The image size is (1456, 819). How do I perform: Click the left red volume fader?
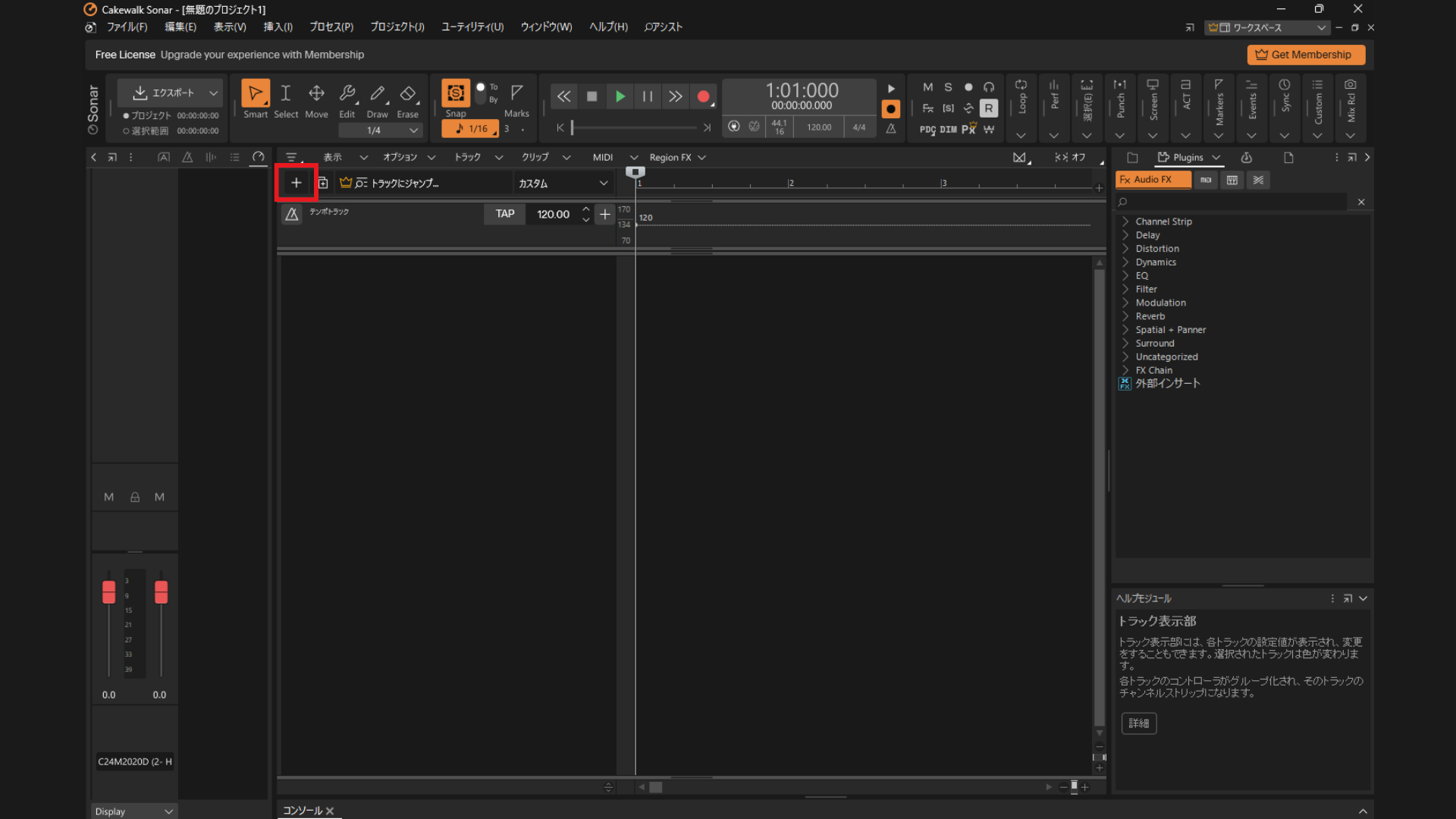pos(108,591)
